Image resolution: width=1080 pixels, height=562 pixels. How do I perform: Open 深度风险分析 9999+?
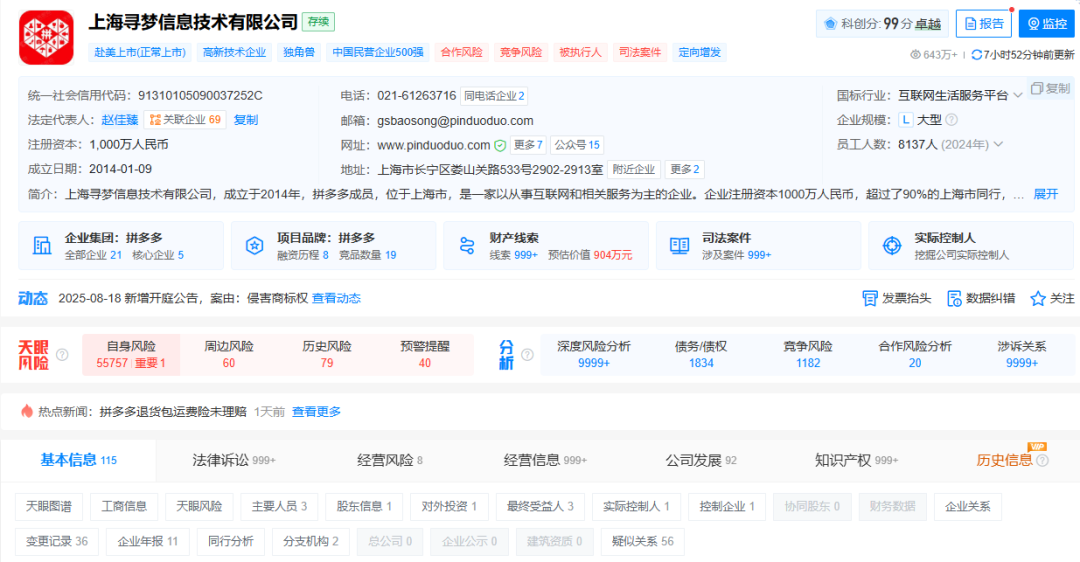594,355
